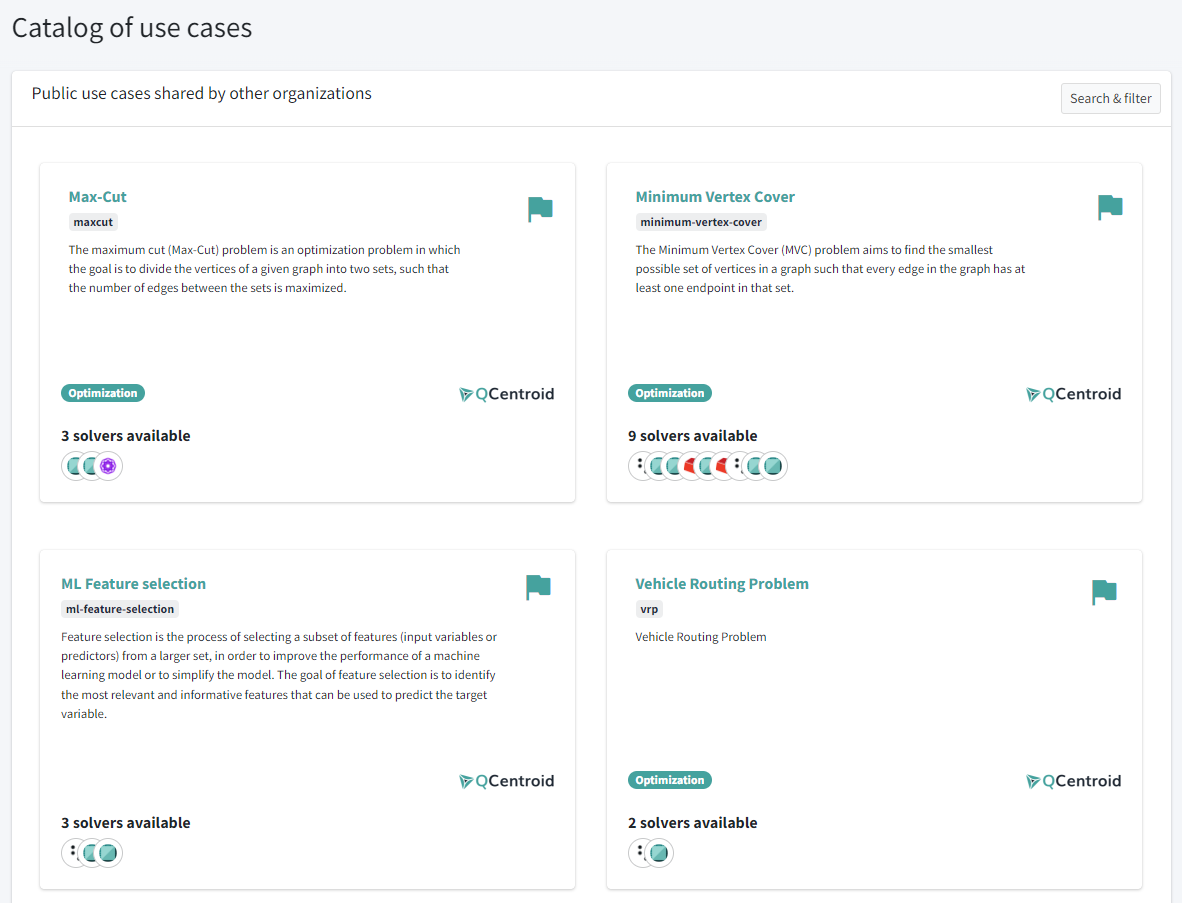Click the vrp tag chip
This screenshot has height=903, width=1182.
tap(649, 608)
